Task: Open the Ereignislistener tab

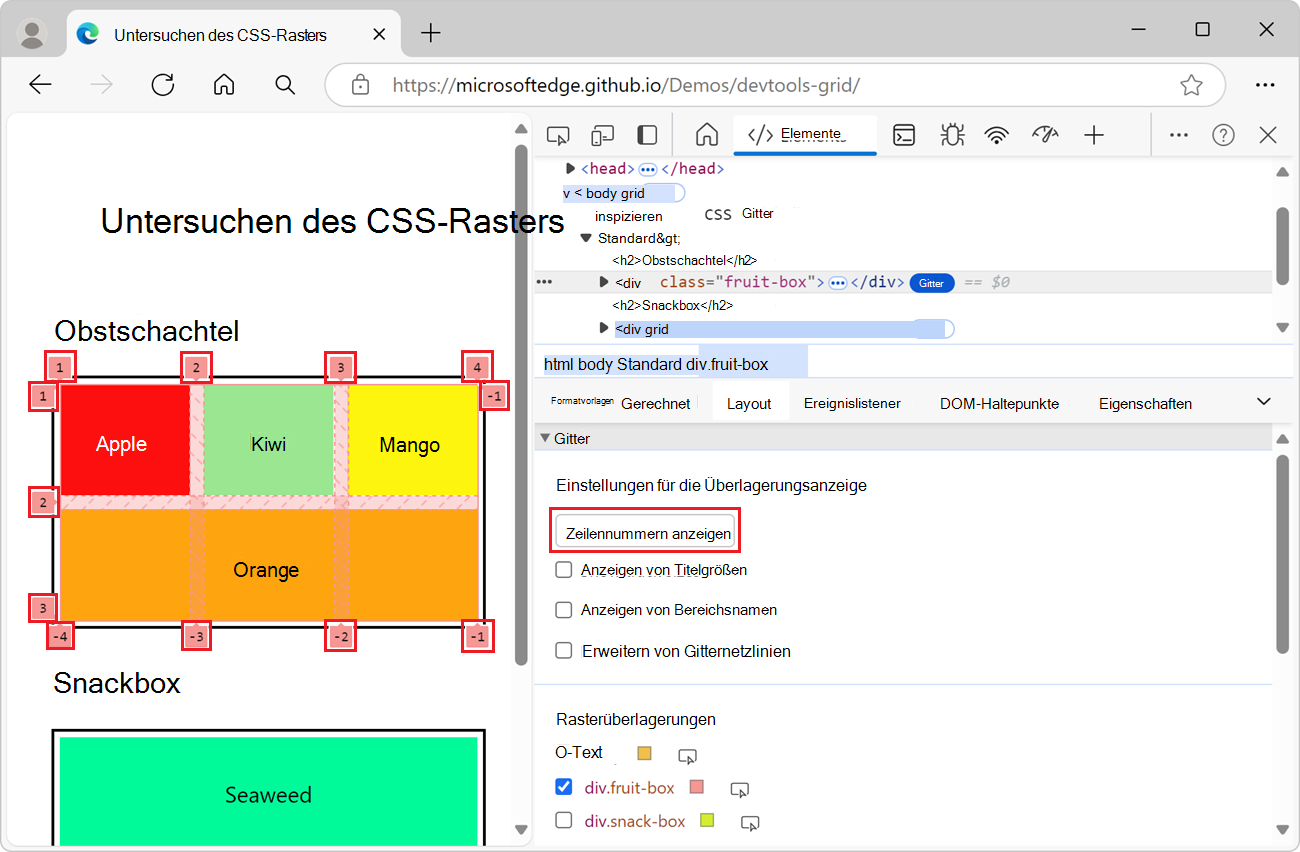Action: pos(852,404)
